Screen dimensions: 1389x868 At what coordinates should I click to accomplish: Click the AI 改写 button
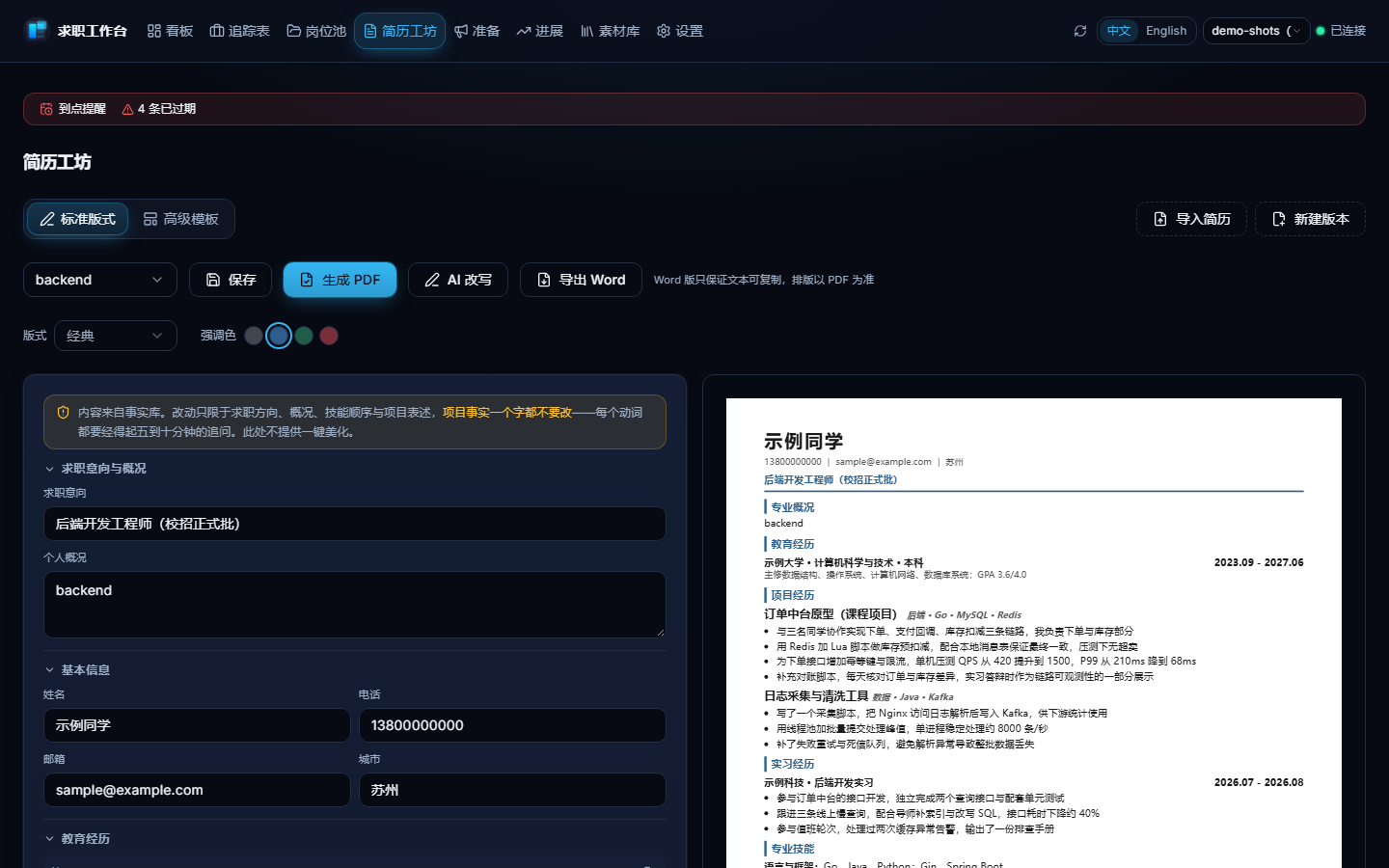tap(458, 280)
